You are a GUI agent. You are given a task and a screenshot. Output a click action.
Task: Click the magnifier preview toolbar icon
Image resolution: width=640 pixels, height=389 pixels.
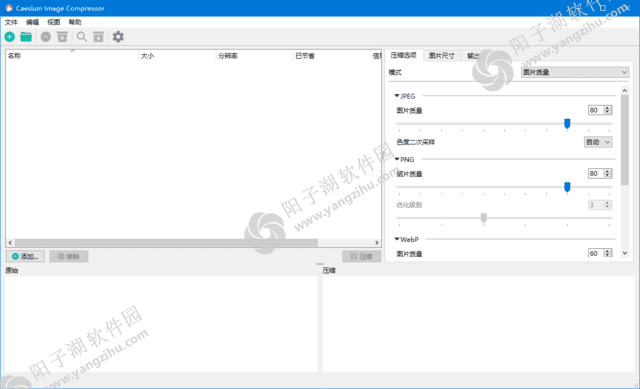point(82,37)
